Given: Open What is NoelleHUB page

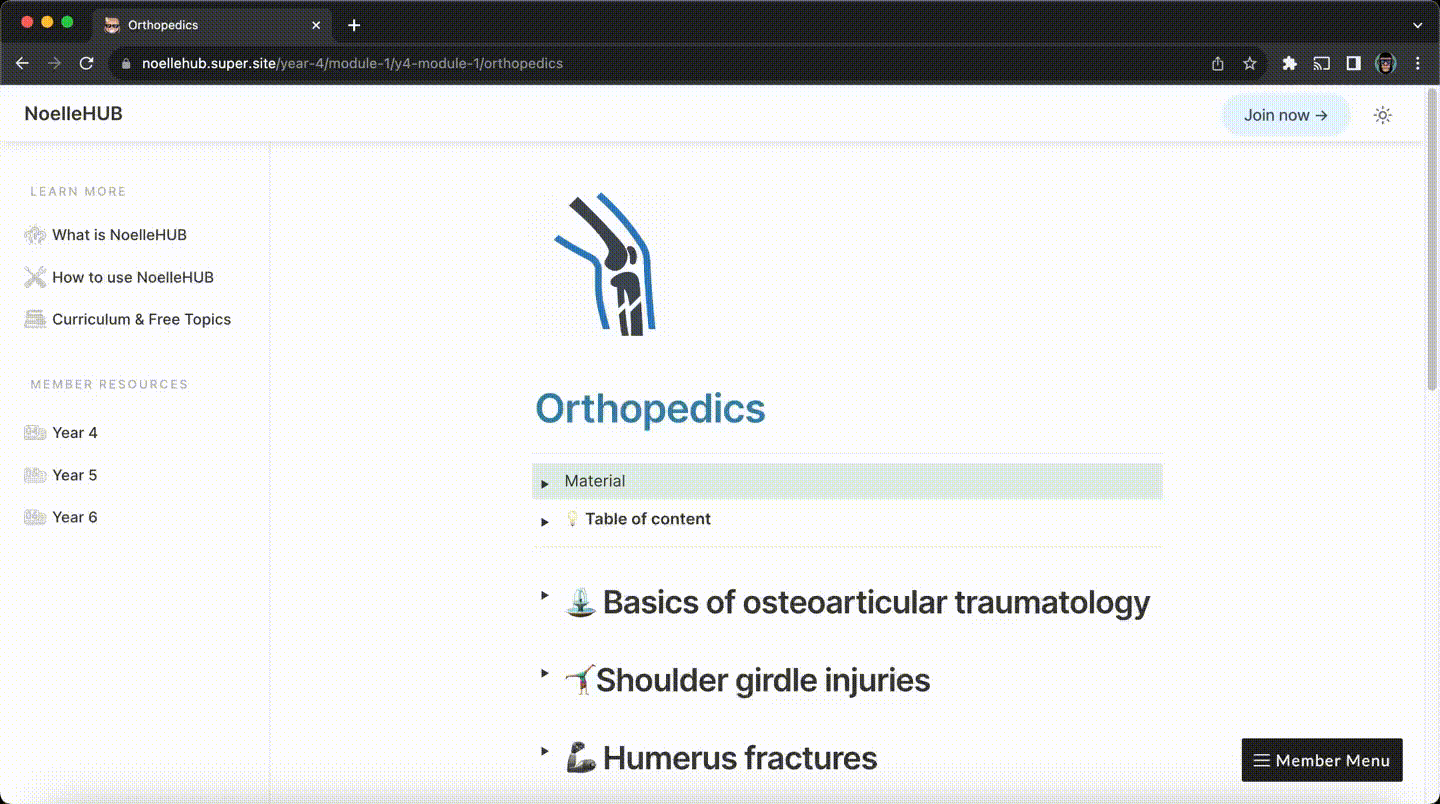Looking at the screenshot, I should (119, 235).
